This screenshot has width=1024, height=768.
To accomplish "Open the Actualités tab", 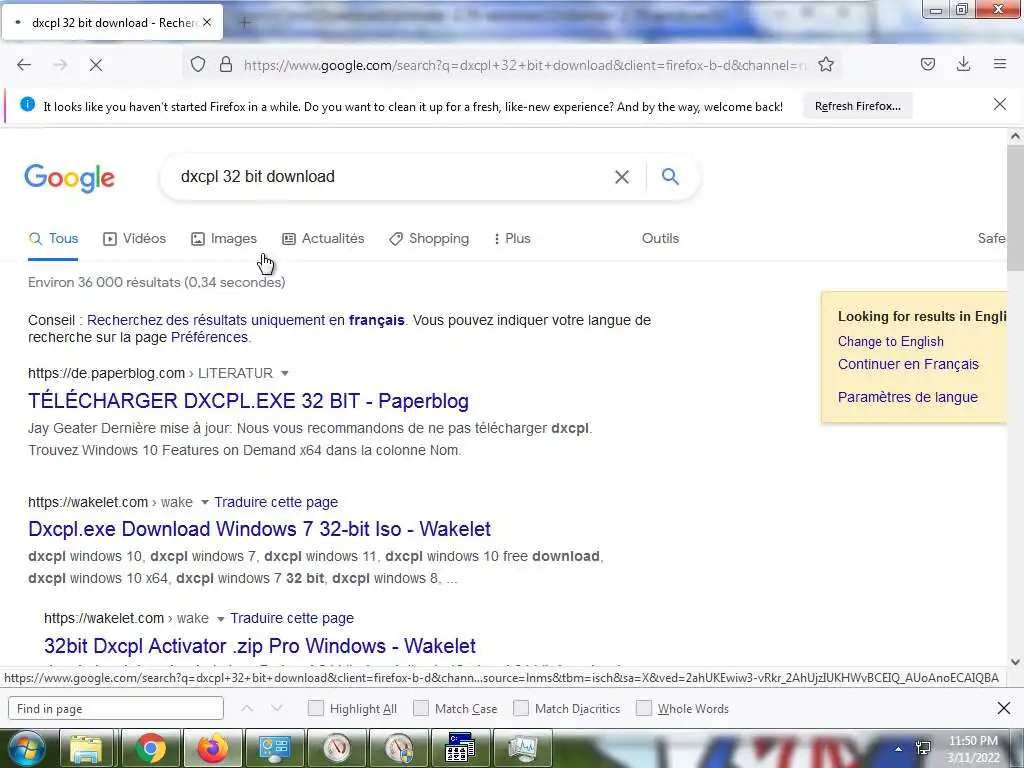I will pos(323,238).
